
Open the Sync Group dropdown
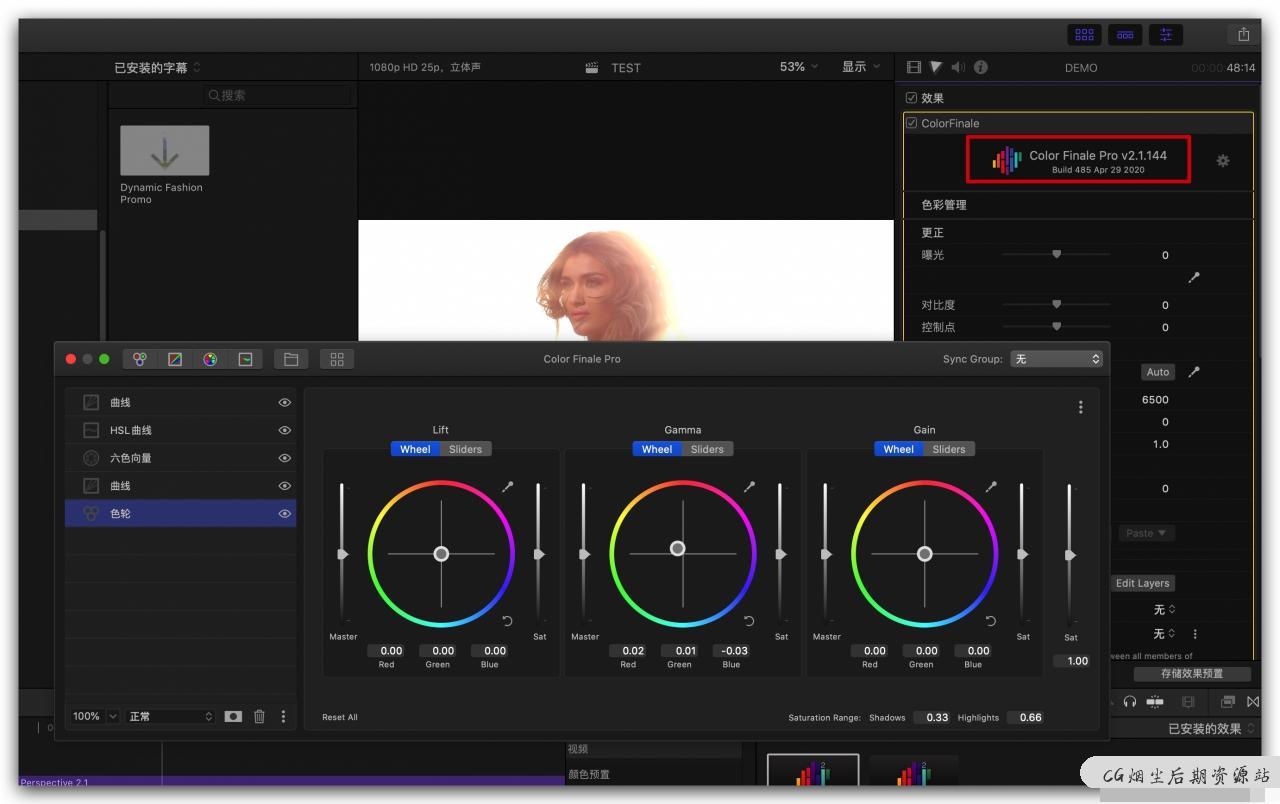point(1056,359)
